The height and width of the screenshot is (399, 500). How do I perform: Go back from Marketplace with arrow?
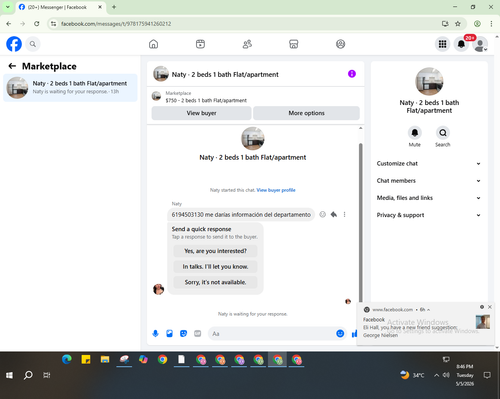point(12,66)
